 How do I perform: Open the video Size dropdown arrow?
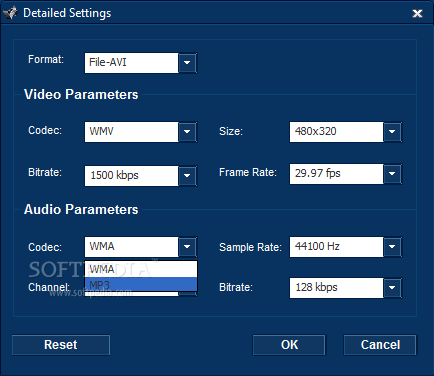click(x=392, y=131)
